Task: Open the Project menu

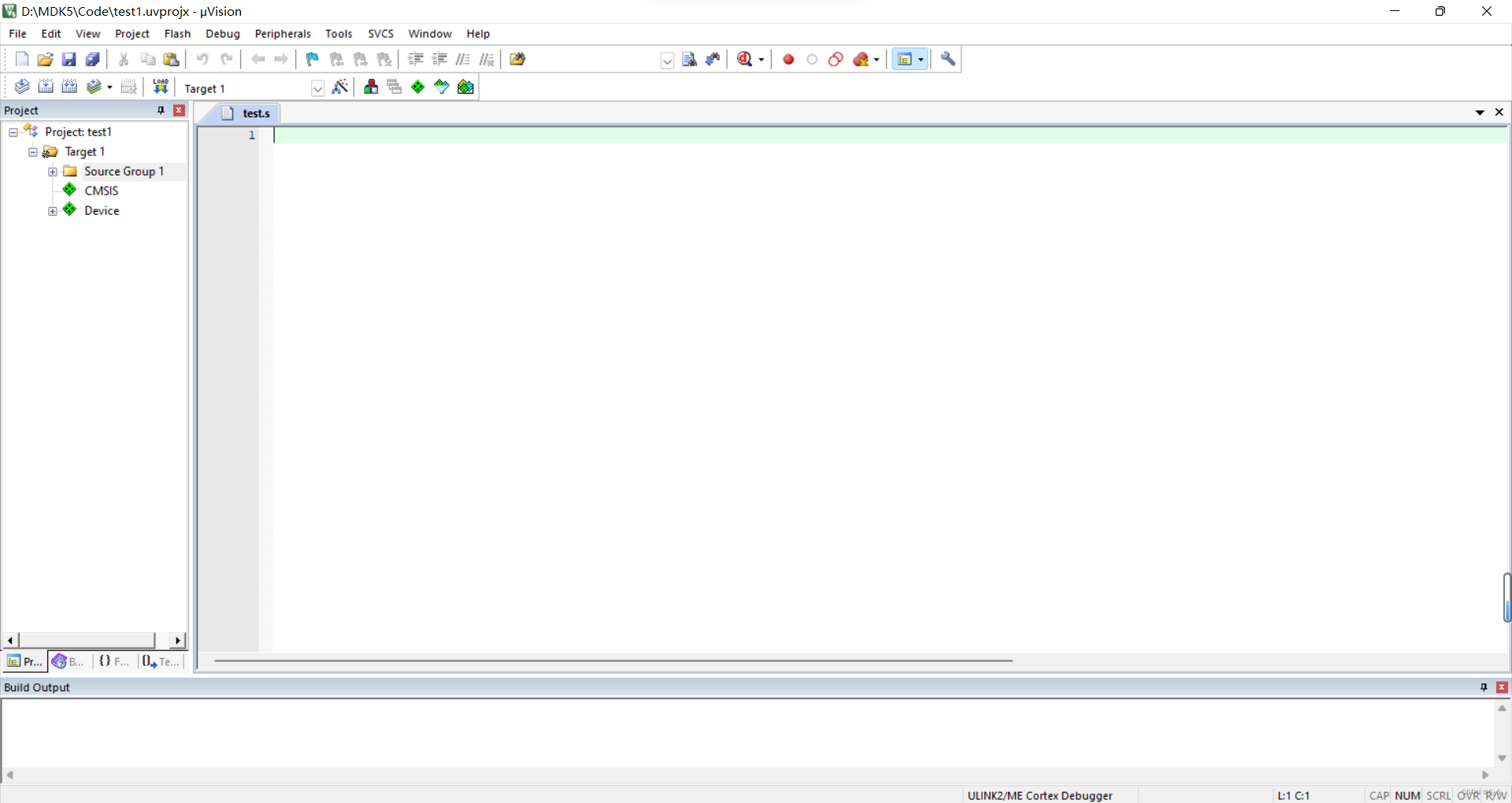Action: pyautogui.click(x=132, y=34)
